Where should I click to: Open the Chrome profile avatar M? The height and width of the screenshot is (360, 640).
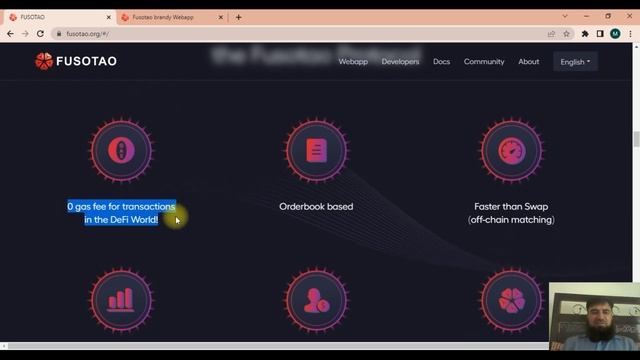click(x=616, y=34)
